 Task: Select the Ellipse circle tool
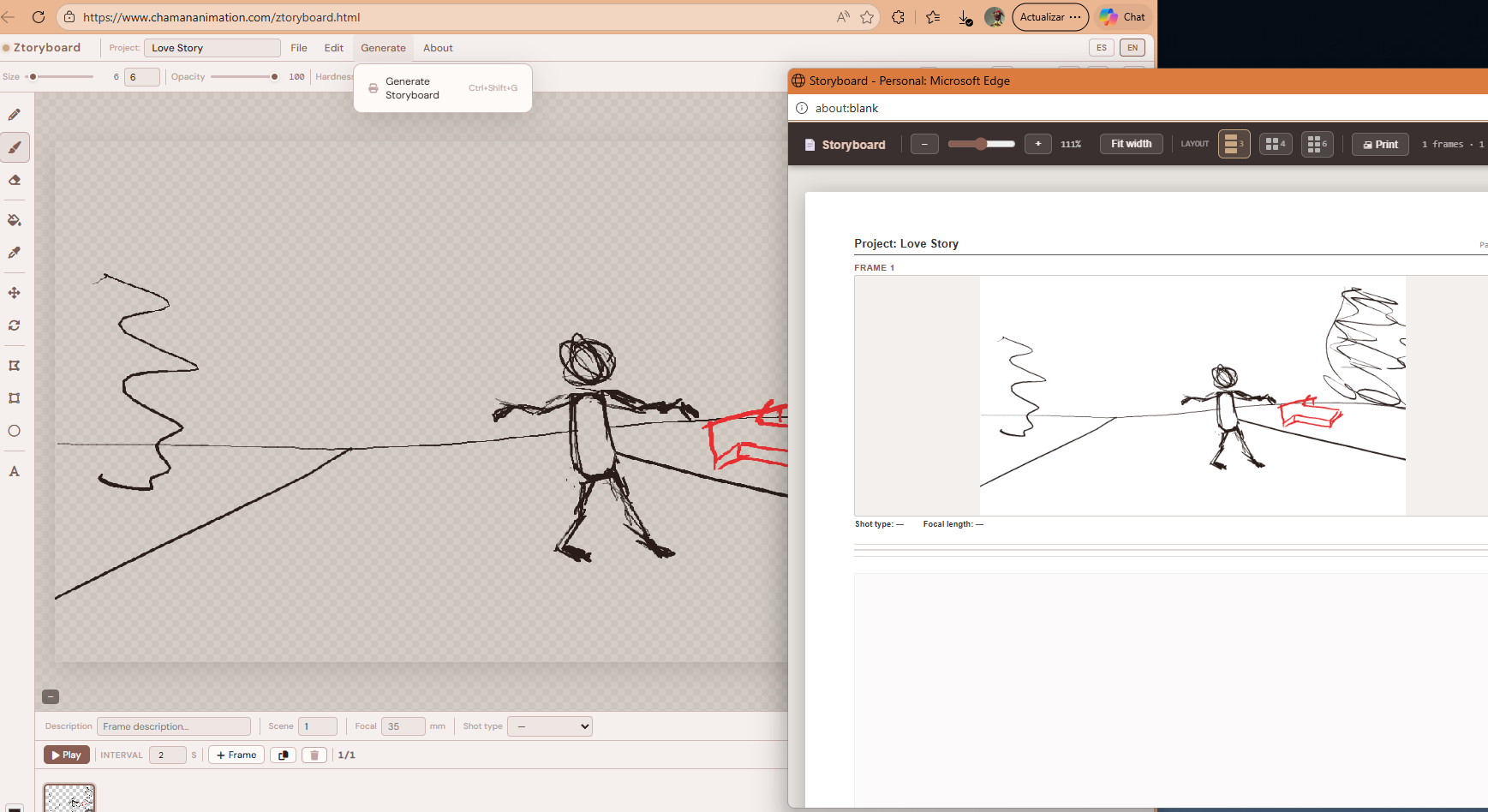click(15, 431)
